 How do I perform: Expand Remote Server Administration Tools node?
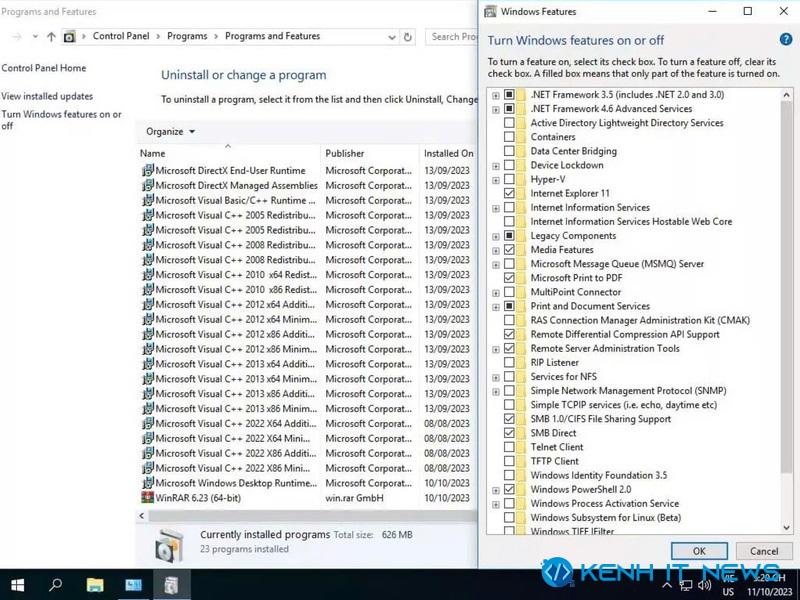pos(495,349)
